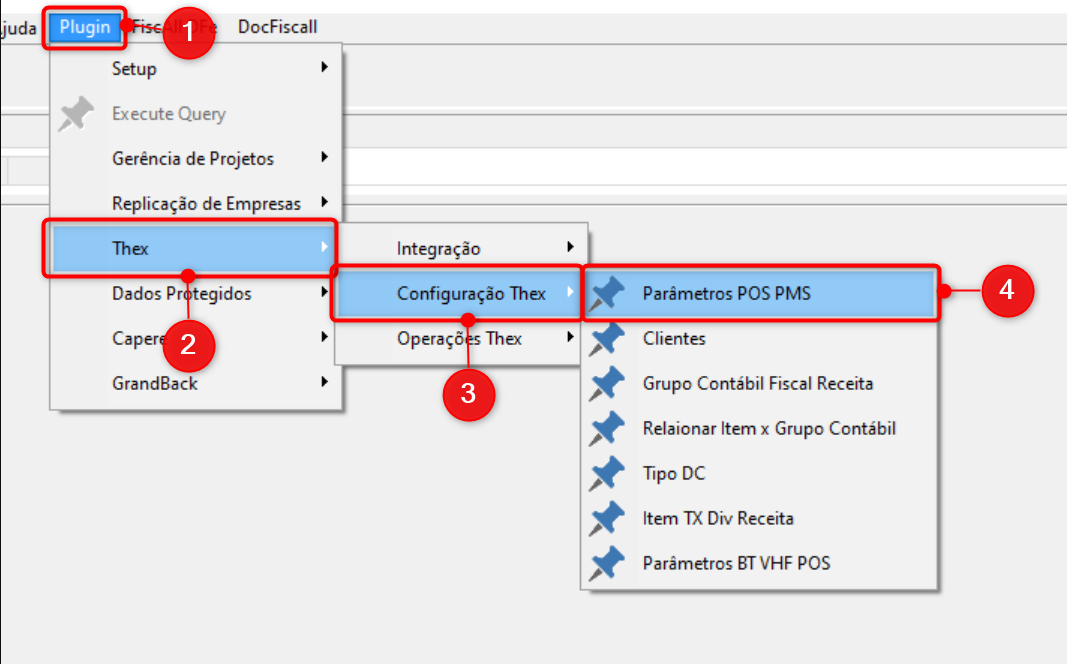Image resolution: width=1067 pixels, height=664 pixels.
Task: Select the Thex menu entry
Action: click(190, 248)
